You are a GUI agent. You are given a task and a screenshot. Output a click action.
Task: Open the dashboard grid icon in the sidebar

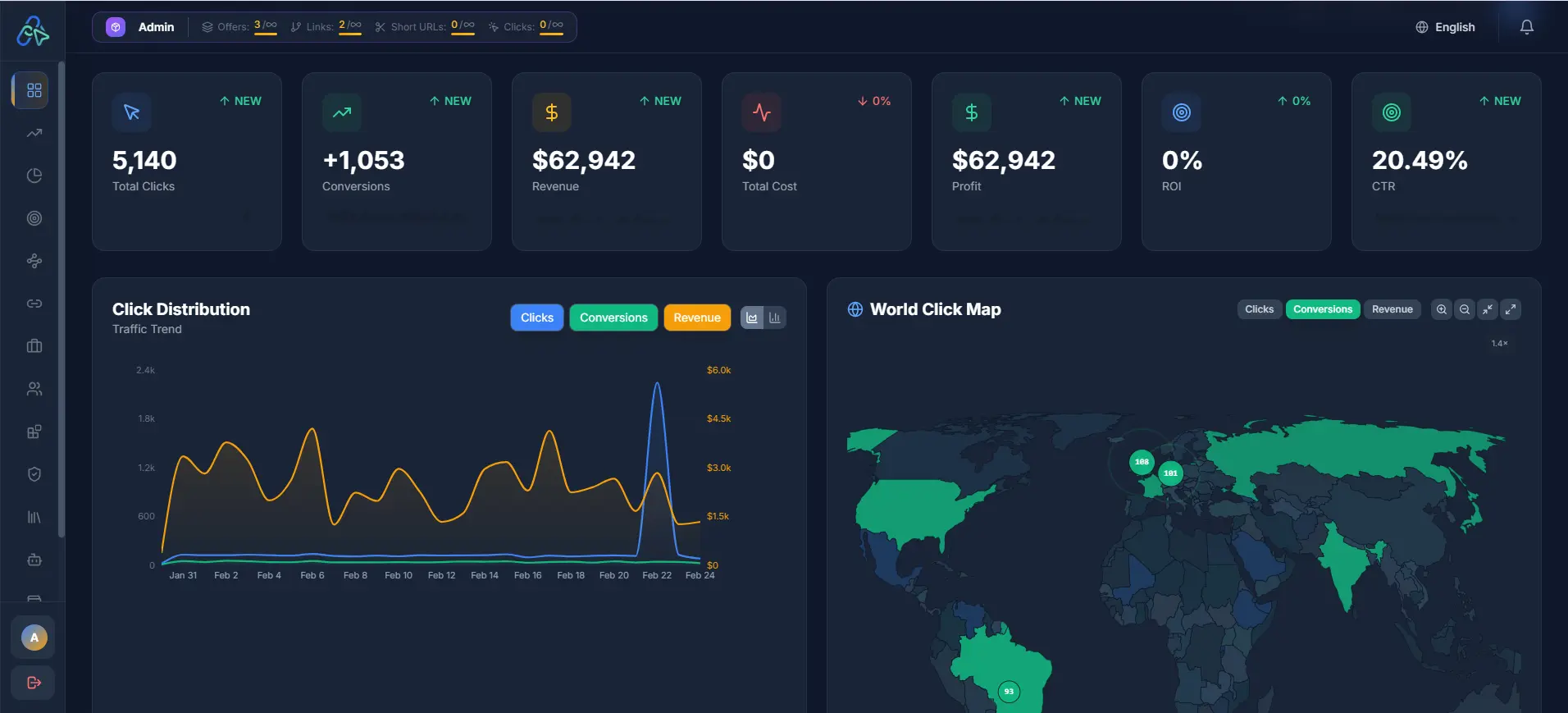34,90
